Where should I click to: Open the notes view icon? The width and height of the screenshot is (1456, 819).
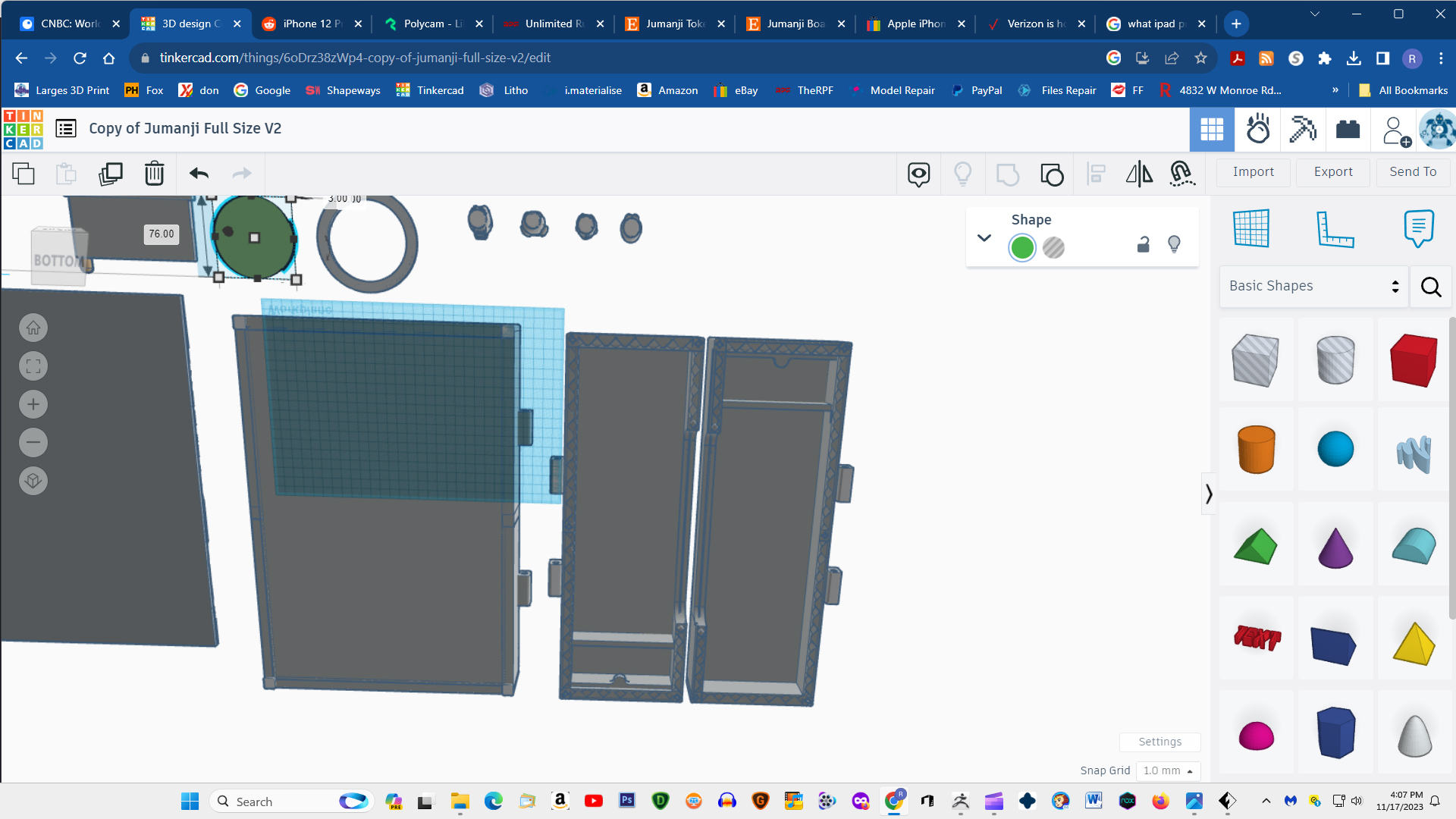[x=918, y=174]
